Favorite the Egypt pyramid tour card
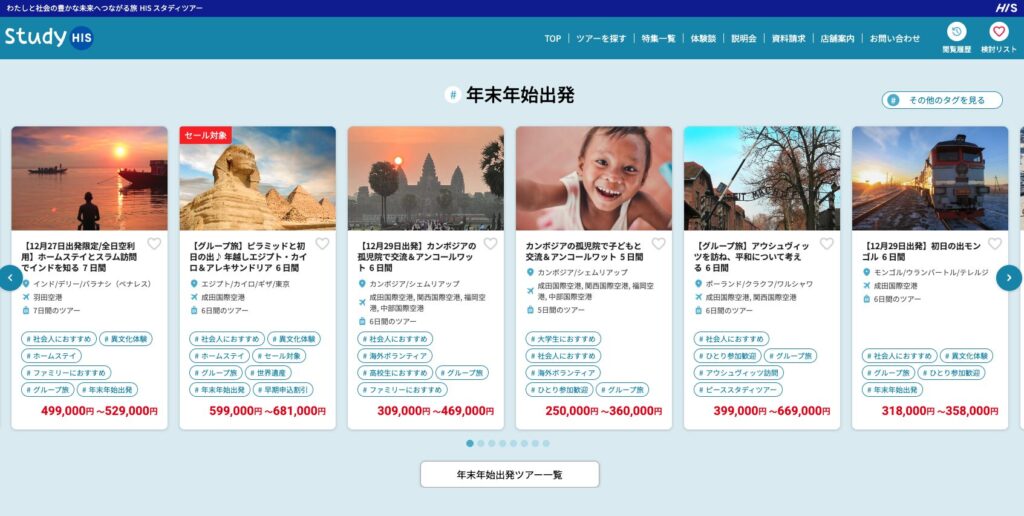 pos(322,244)
